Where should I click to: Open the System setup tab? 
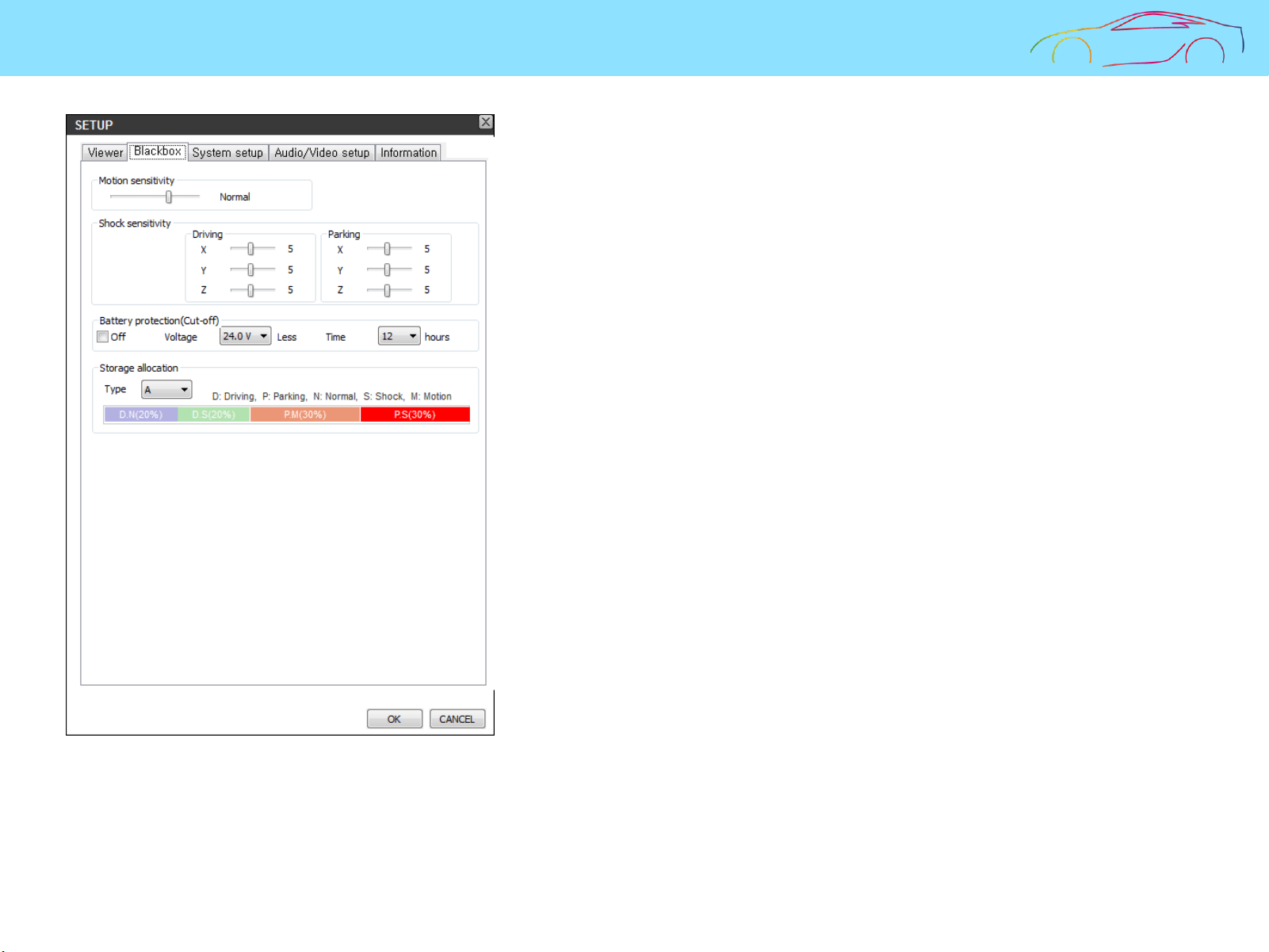227,153
